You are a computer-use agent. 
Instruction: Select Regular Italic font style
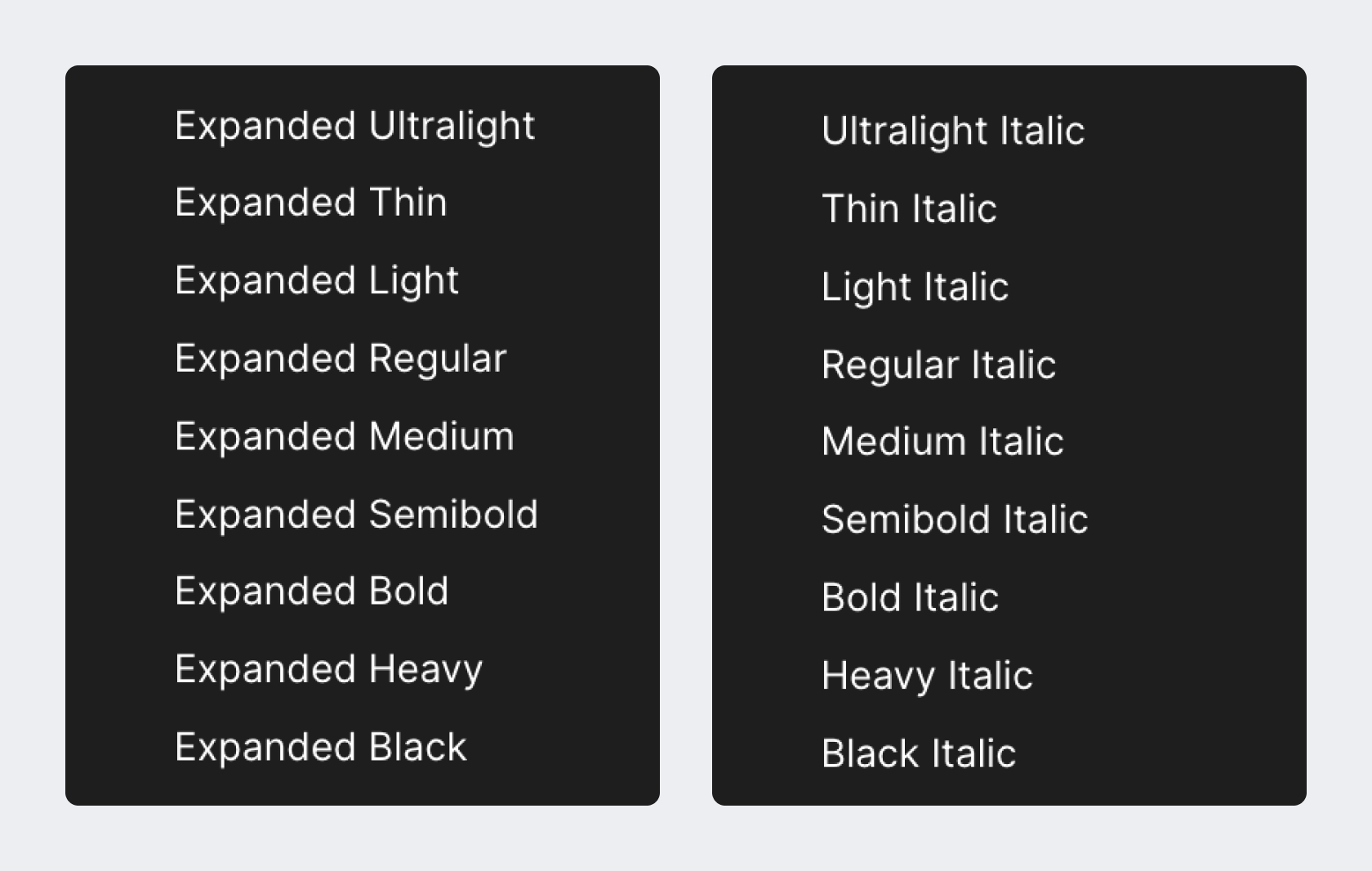click(x=938, y=364)
